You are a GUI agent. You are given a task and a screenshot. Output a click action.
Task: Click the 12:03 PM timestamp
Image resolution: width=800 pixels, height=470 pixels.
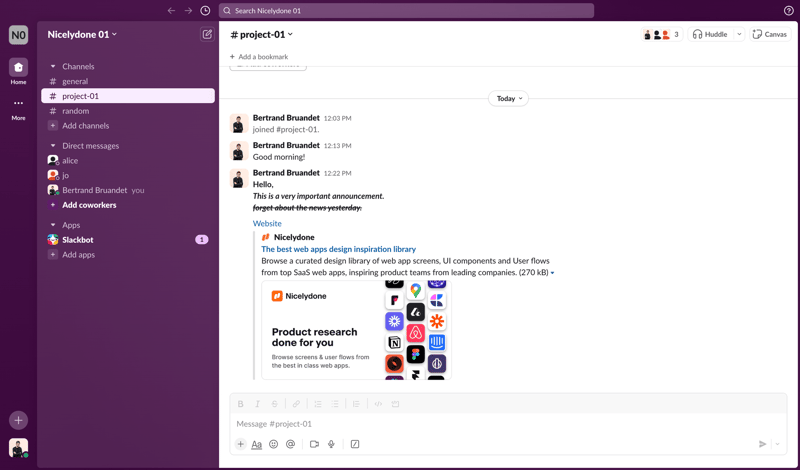coord(337,118)
